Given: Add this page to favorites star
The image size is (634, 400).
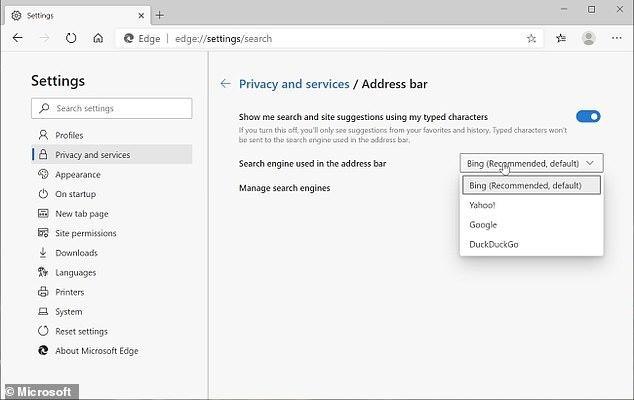Looking at the screenshot, I should click(x=531, y=38).
